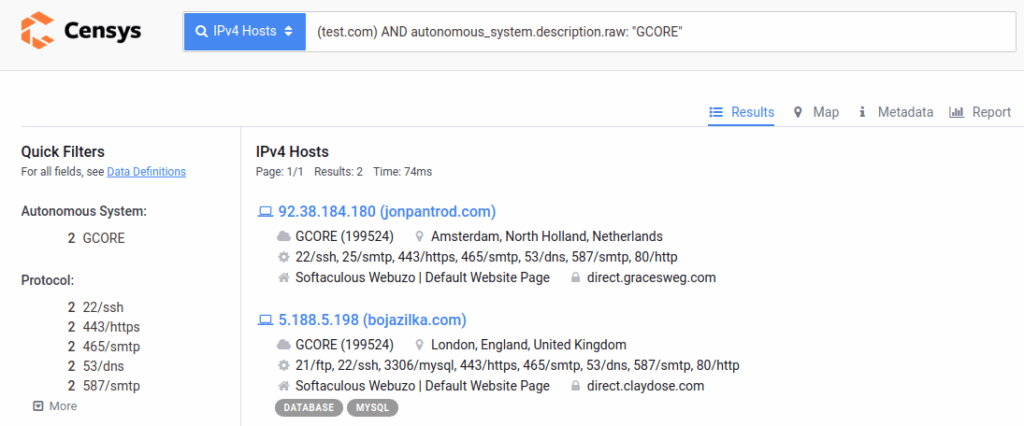This screenshot has width=1024, height=426.
Task: Open host 5.188.5.198 (bojazilka.com)
Action: pyautogui.click(x=371, y=320)
